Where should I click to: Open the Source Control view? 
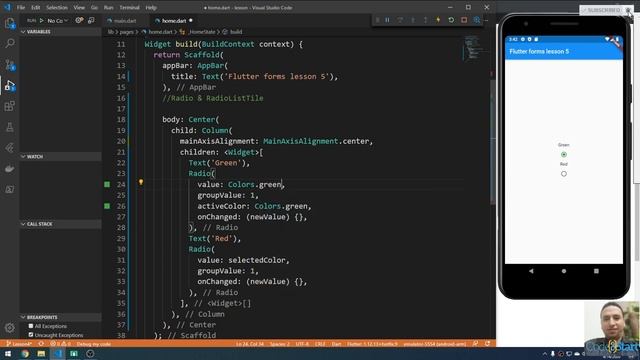[x=9, y=64]
